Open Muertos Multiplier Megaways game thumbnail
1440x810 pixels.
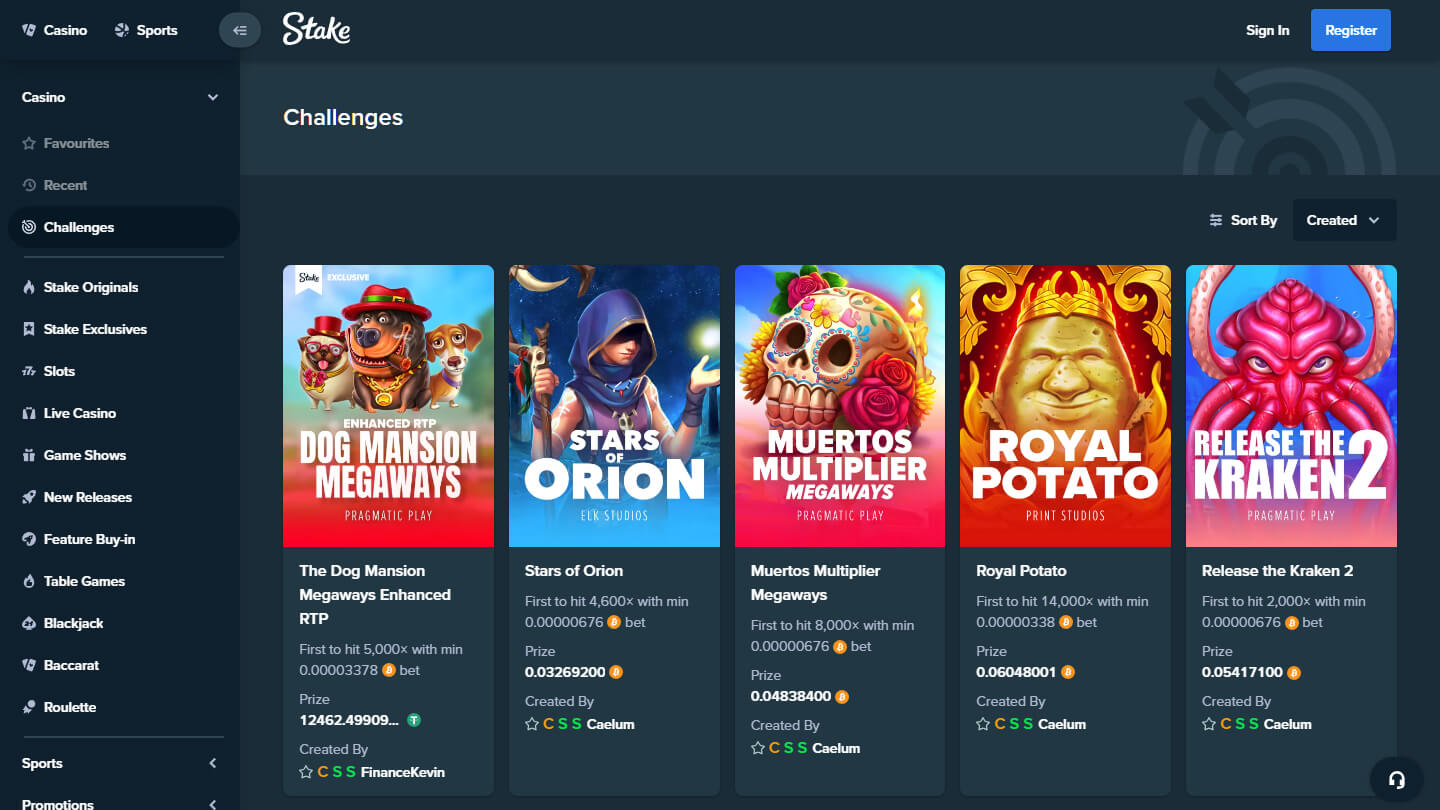pyautogui.click(x=839, y=406)
